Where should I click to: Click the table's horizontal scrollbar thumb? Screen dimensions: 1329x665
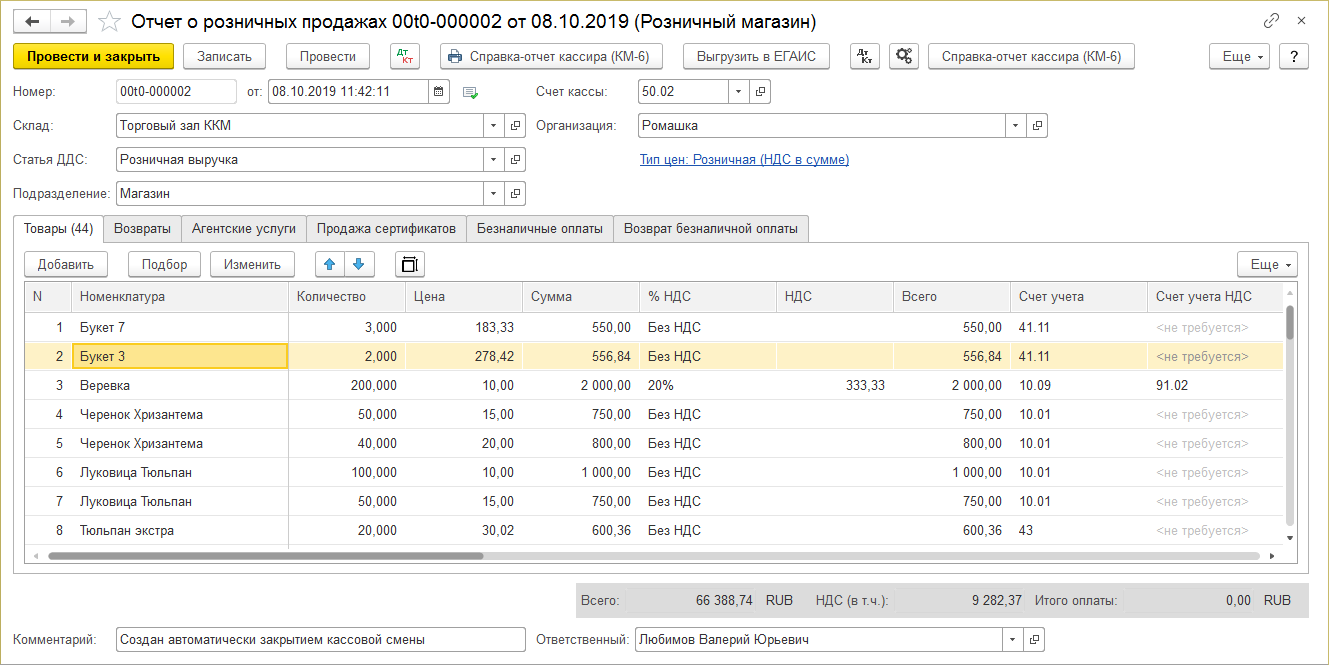tap(265, 556)
